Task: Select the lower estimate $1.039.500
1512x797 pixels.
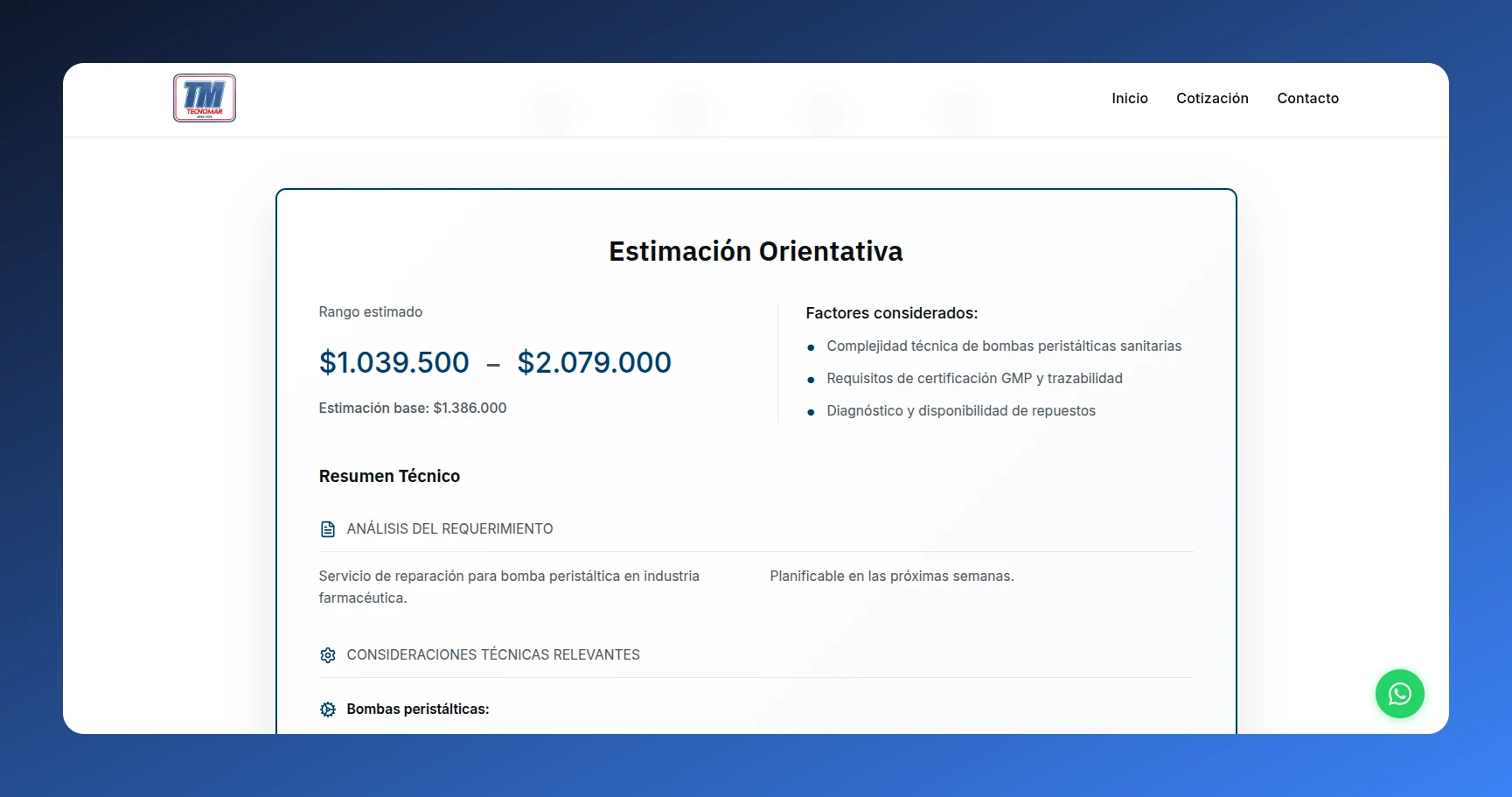Action: click(x=394, y=362)
